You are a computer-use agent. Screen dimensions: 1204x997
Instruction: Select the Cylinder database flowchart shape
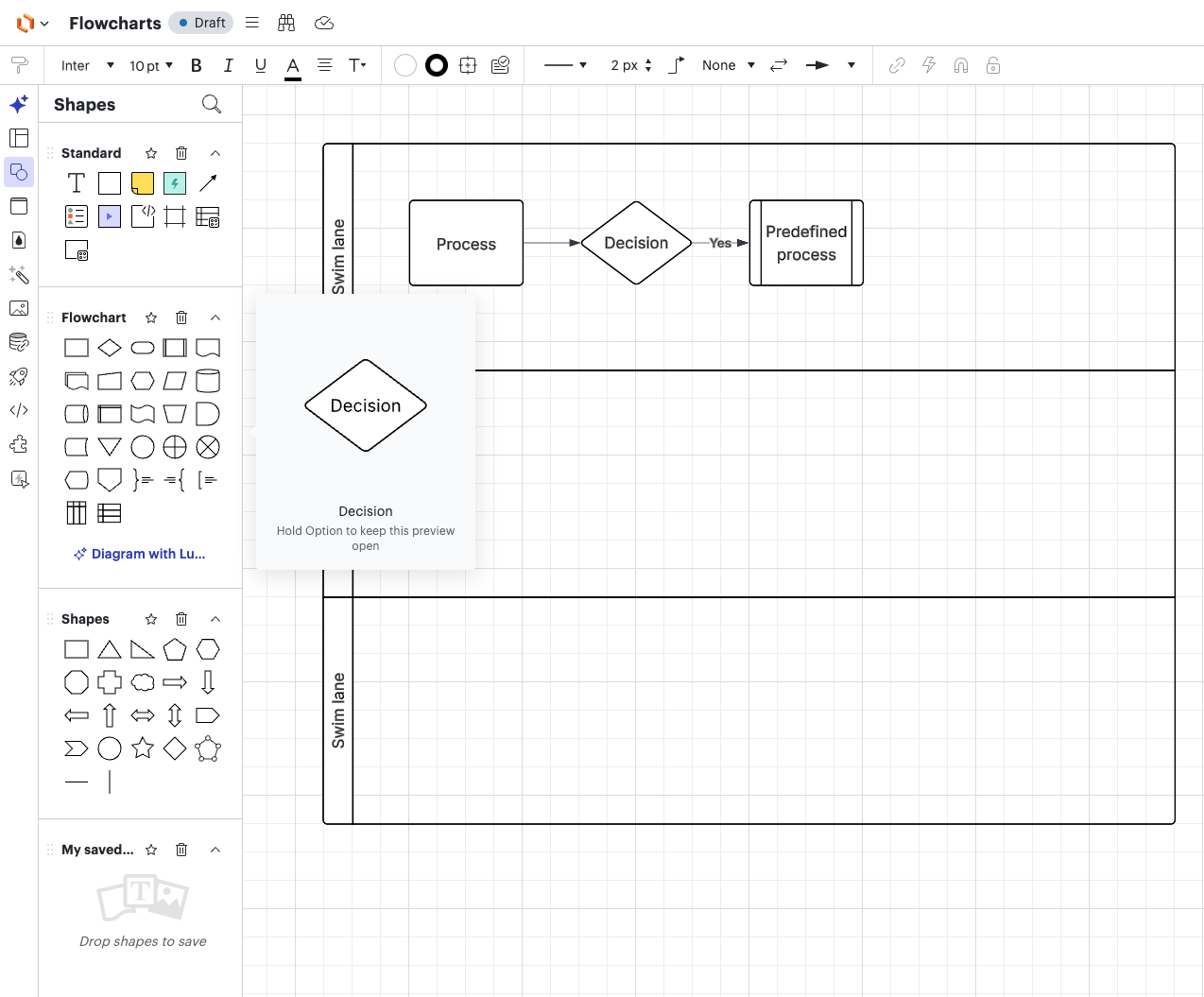(x=208, y=381)
